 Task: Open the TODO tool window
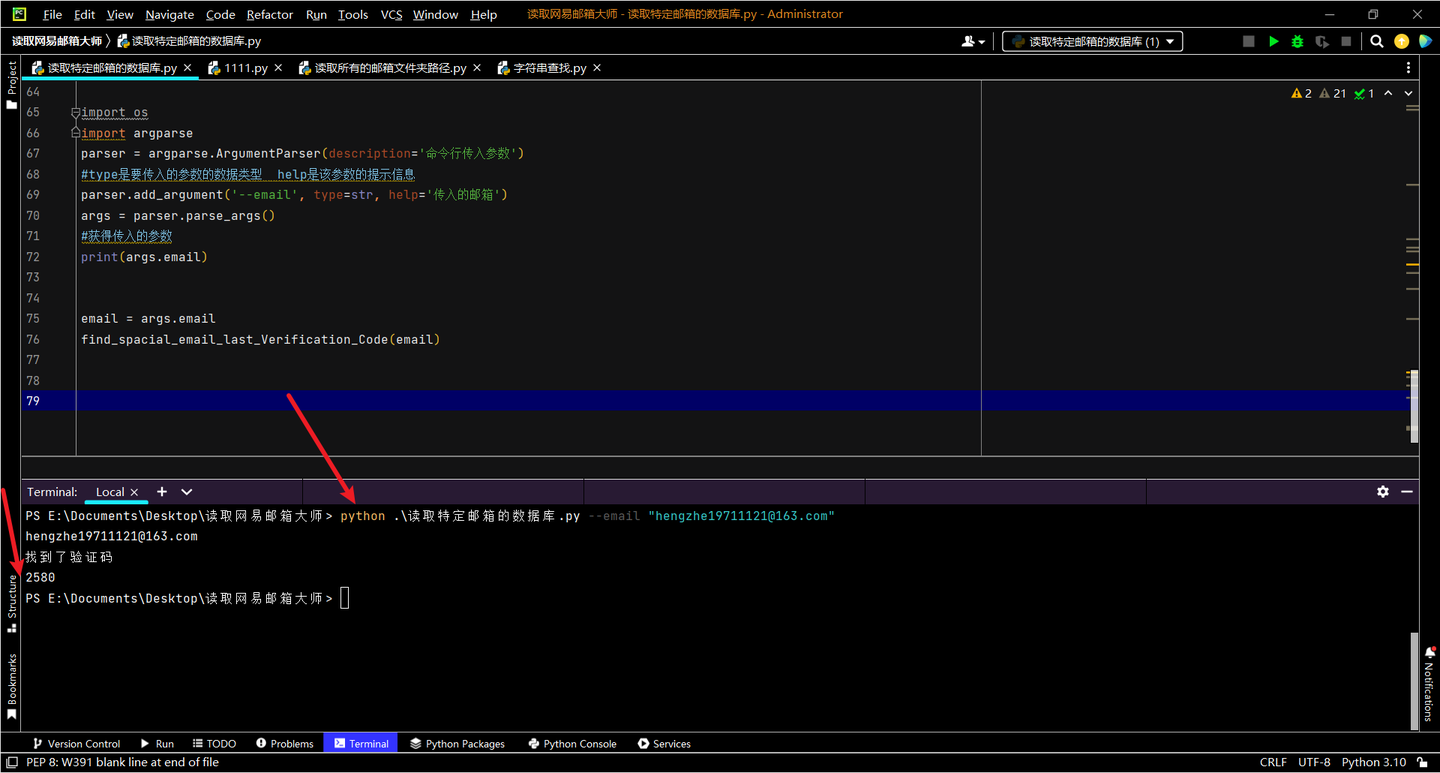(214, 743)
